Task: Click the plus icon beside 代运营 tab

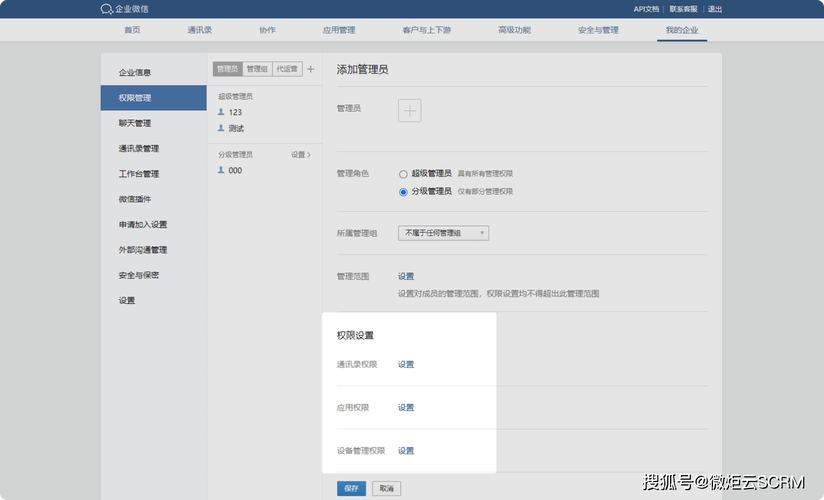Action: [310, 69]
